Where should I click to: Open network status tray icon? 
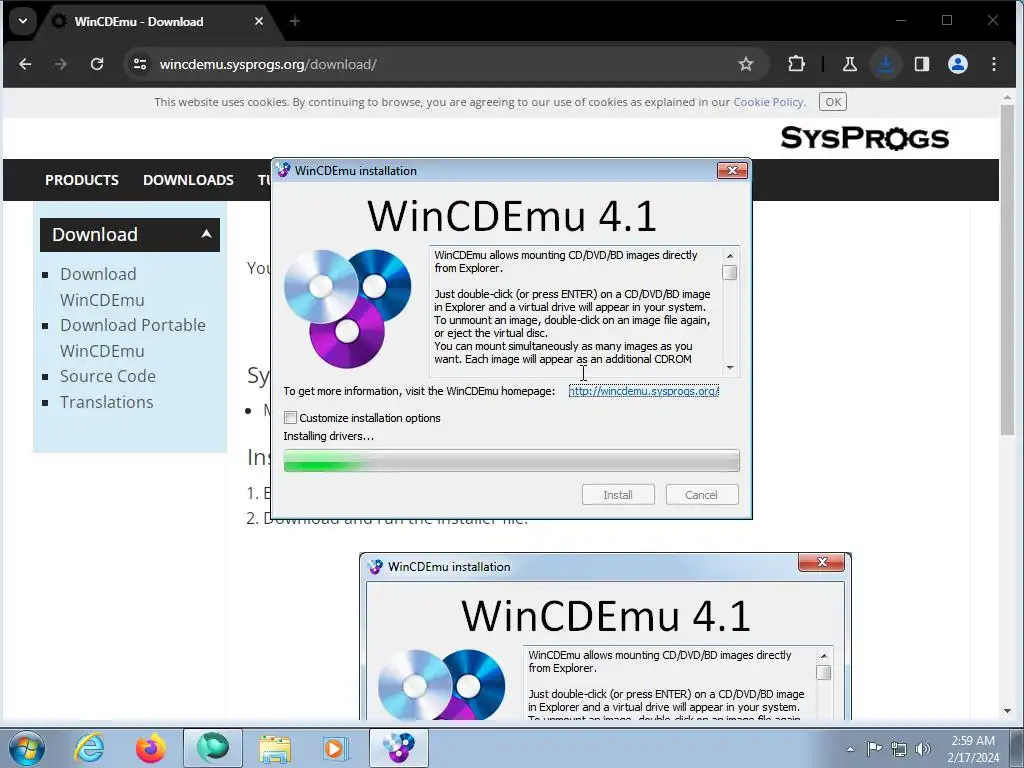[899, 749]
